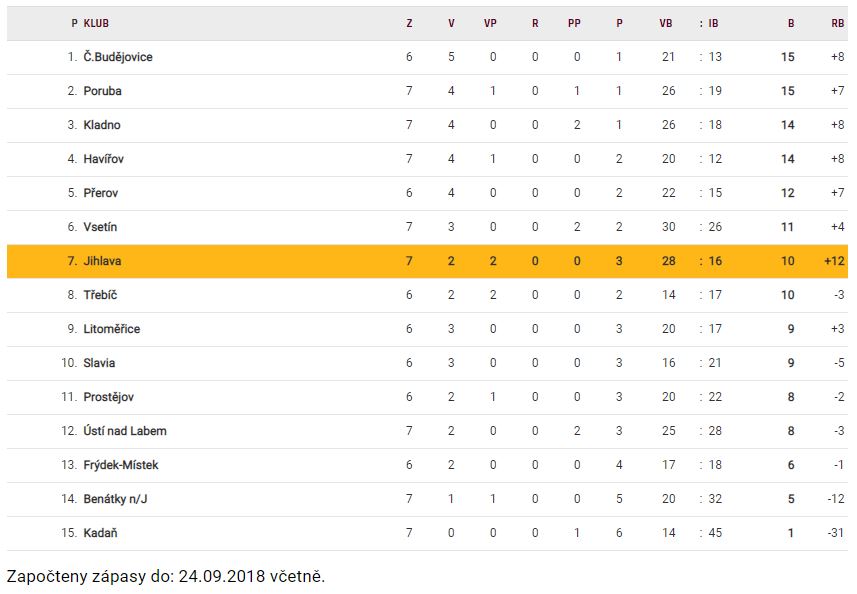Viewport: 857px width, 594px height.
Task: Click the VB column header
Action: click(x=666, y=23)
